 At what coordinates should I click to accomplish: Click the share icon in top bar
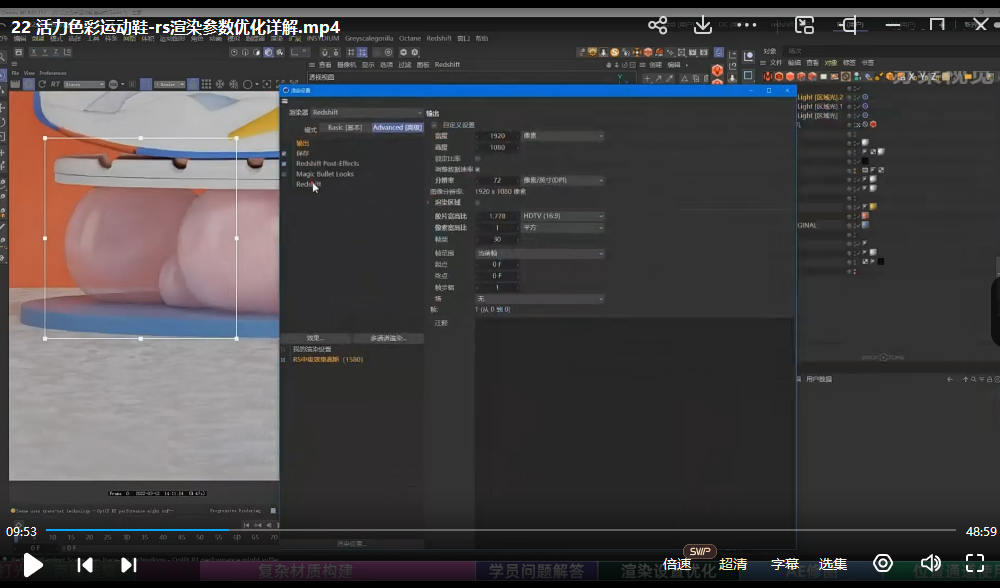coord(657,26)
